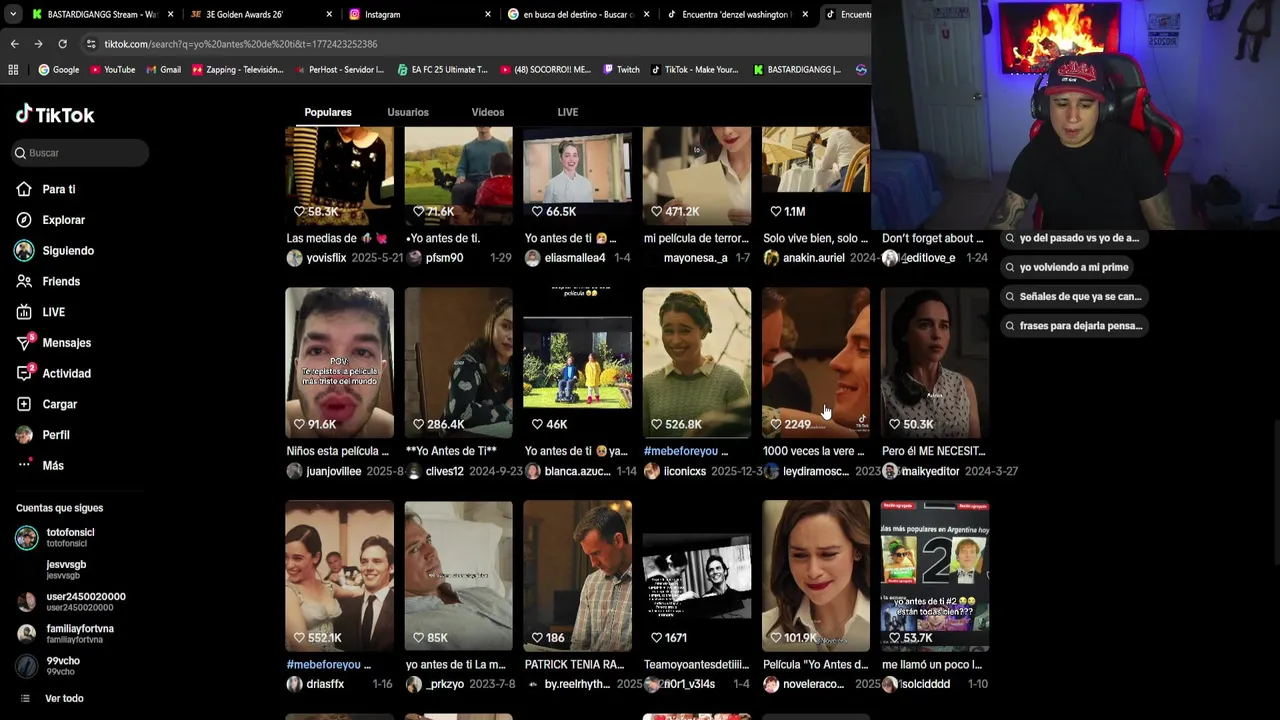Click the #mebeforeyou hashtag under driasffx video
1280x720 pixels.
(x=323, y=664)
